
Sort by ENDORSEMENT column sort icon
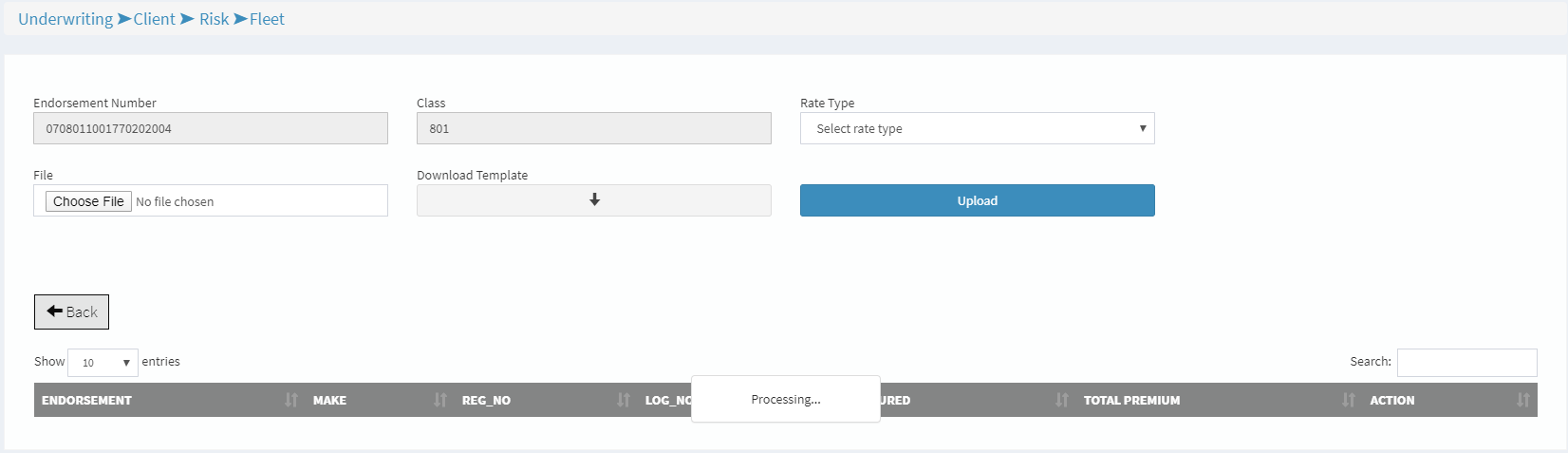click(x=291, y=400)
